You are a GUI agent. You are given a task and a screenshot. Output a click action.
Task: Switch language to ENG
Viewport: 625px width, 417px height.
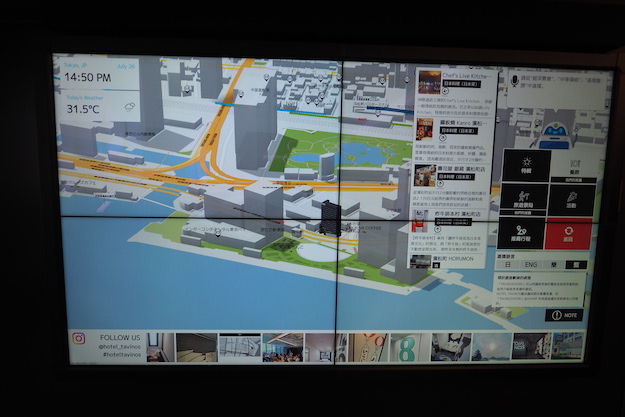tap(531, 265)
